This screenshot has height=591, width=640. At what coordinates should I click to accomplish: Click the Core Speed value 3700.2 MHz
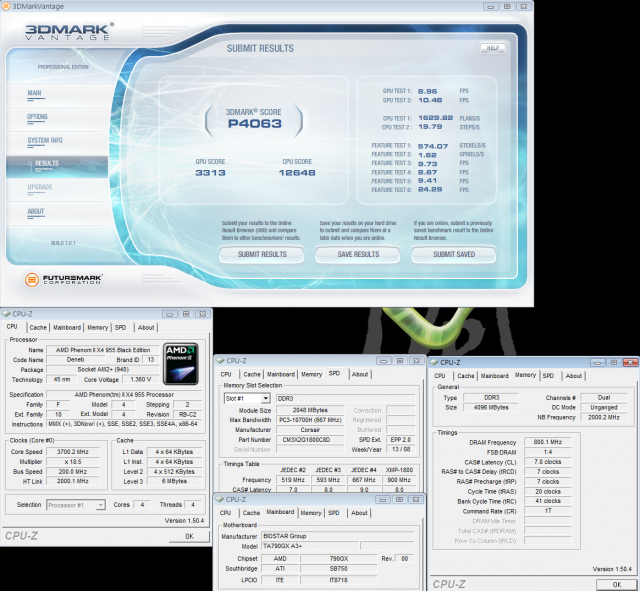pos(73,452)
